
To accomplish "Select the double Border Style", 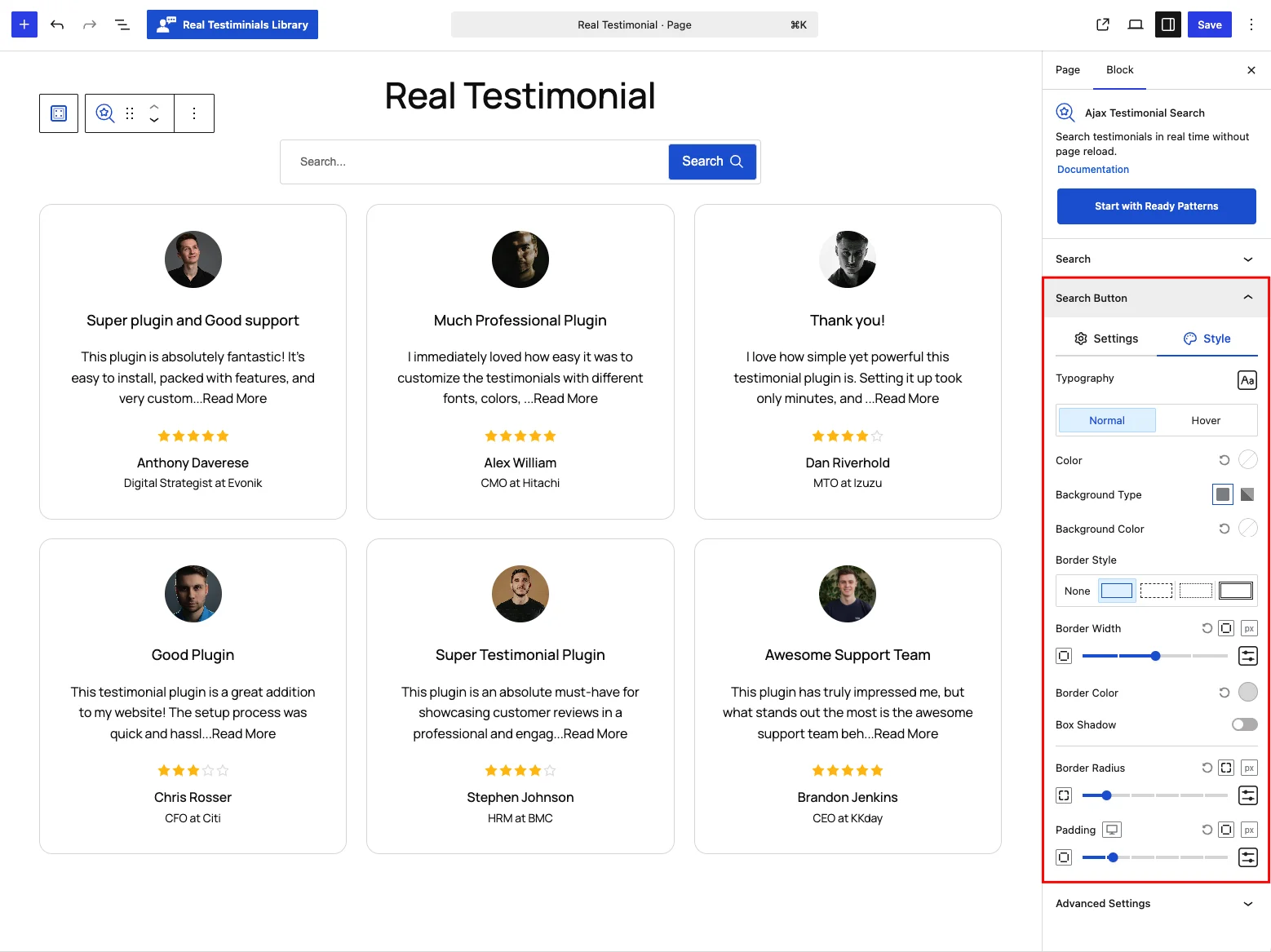I will click(1236, 591).
